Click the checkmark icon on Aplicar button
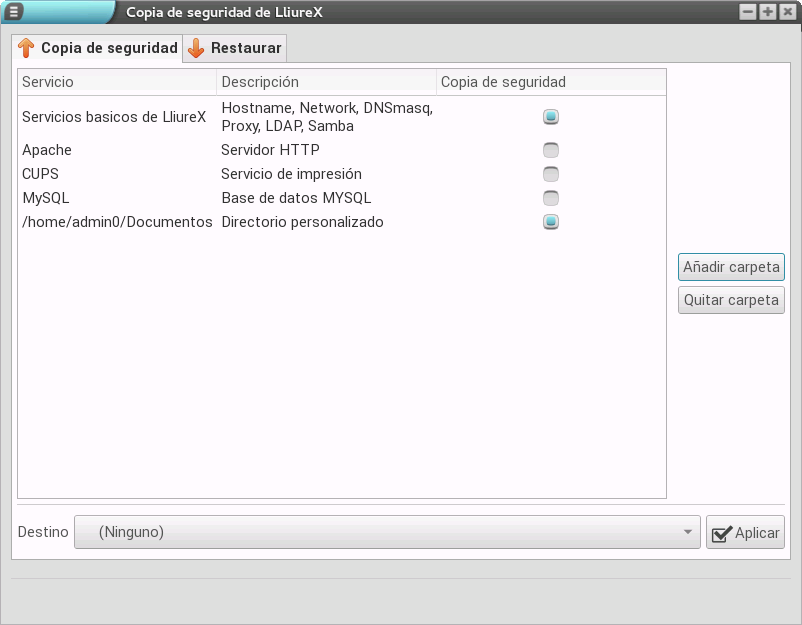The width and height of the screenshot is (802, 625). [x=721, y=534]
